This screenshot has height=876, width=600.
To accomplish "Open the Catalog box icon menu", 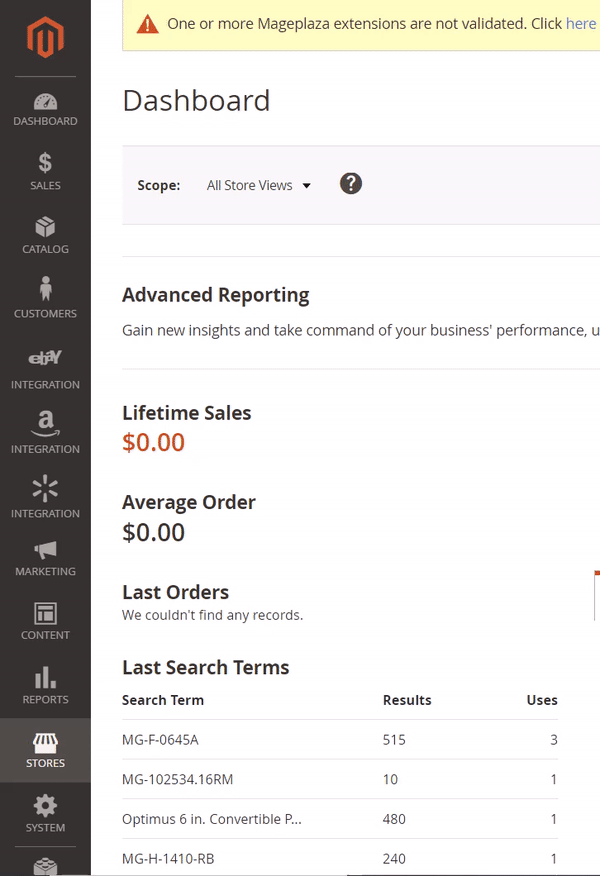I will 45,235.
